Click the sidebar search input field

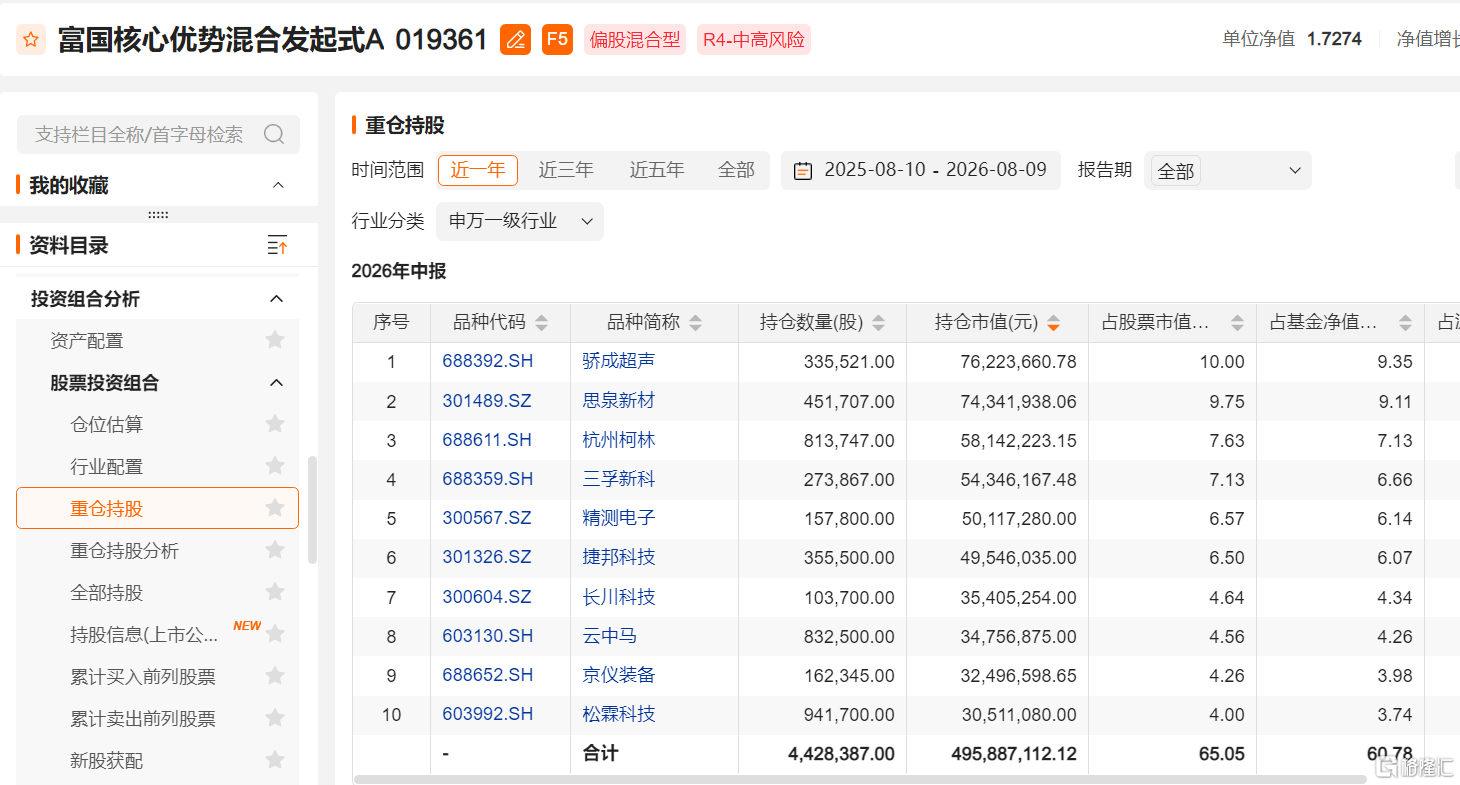[158, 134]
